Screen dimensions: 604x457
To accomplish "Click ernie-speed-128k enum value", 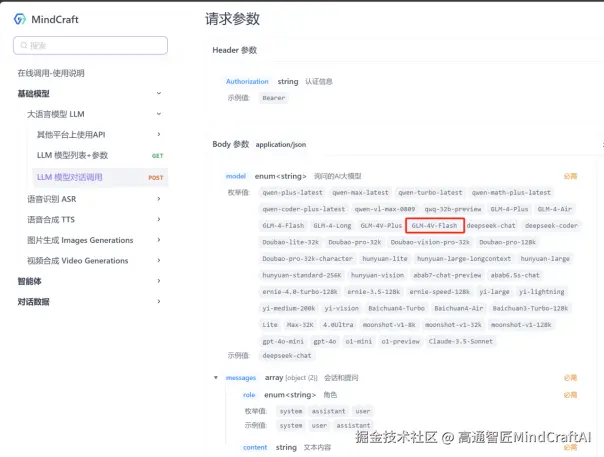I will [x=440, y=292].
